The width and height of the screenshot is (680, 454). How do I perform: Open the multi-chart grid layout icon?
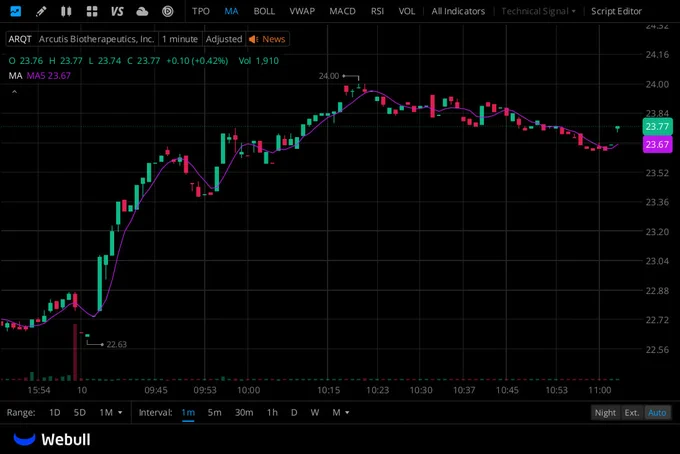click(92, 11)
